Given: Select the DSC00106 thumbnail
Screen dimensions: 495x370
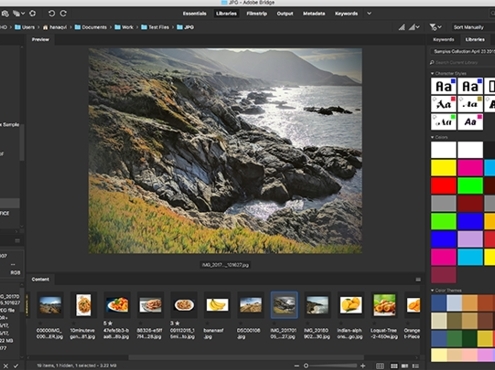Looking at the screenshot, I should [251, 305].
